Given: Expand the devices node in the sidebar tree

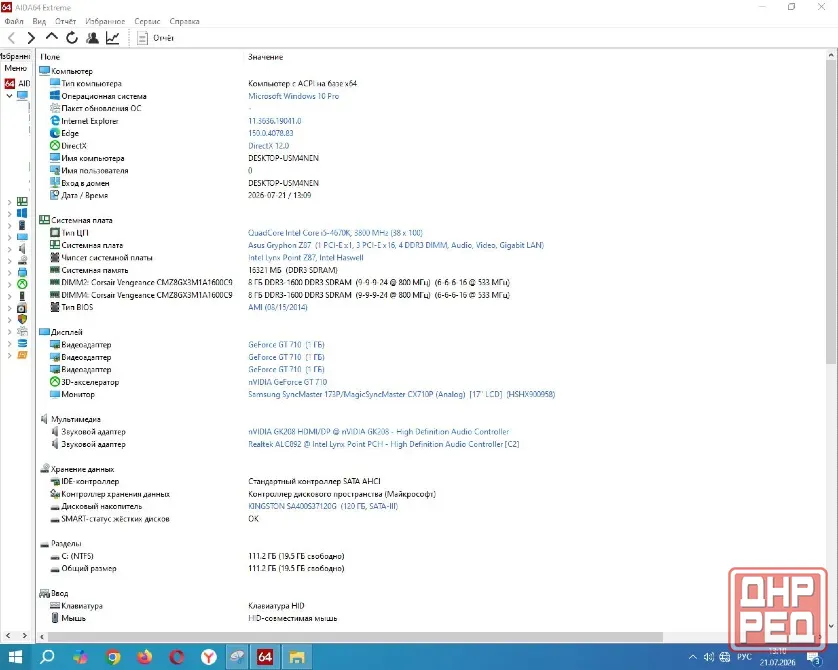Looking at the screenshot, I should (9, 297).
